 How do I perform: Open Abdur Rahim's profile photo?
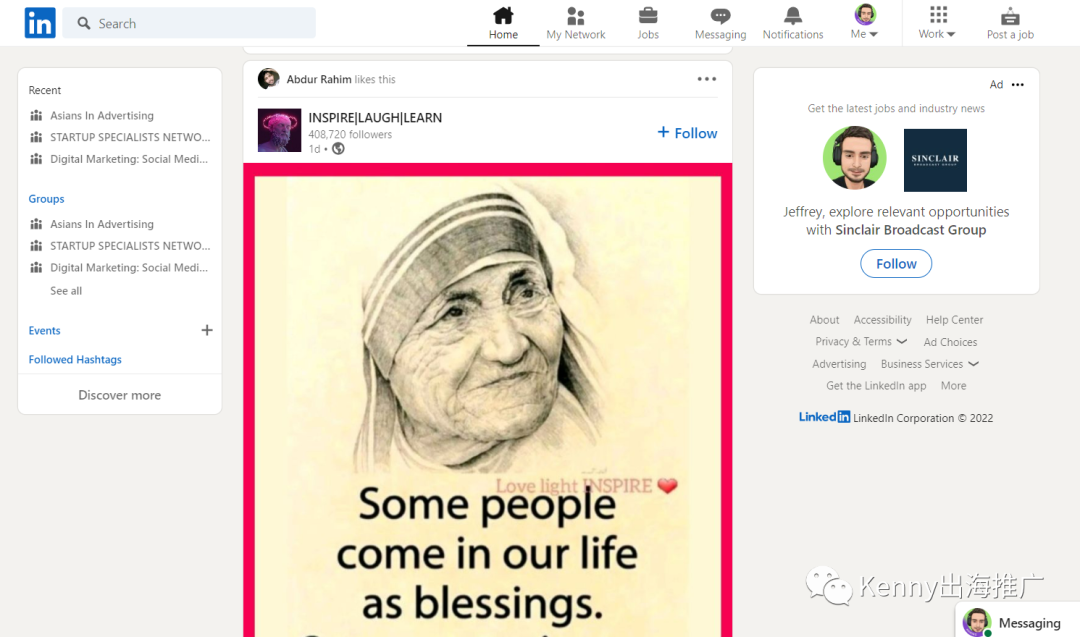pyautogui.click(x=269, y=79)
